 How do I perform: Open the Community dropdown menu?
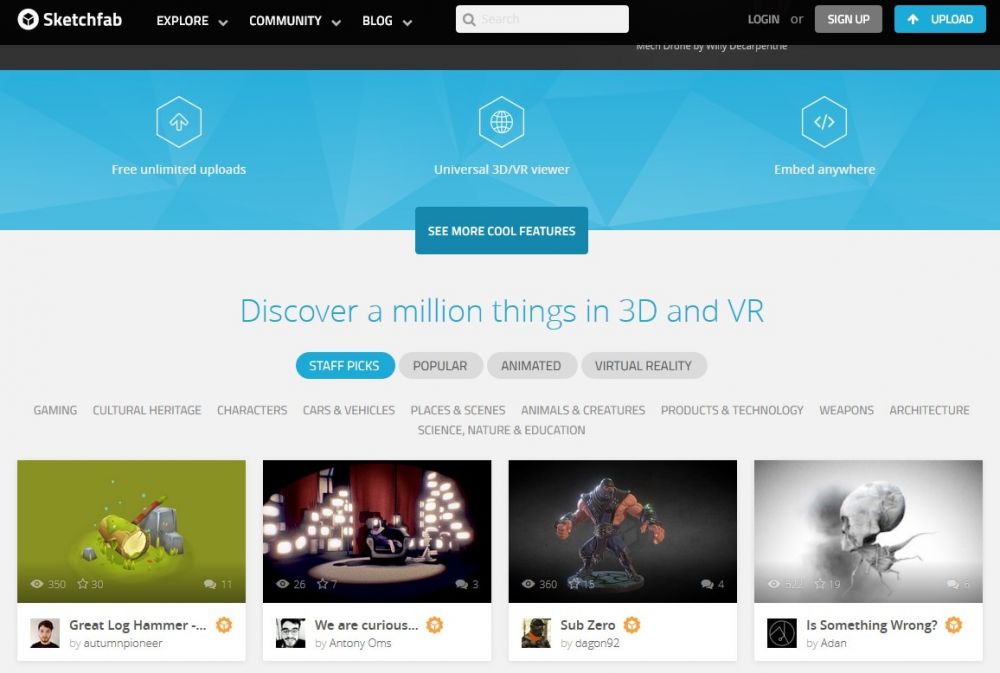pyautogui.click(x=295, y=20)
